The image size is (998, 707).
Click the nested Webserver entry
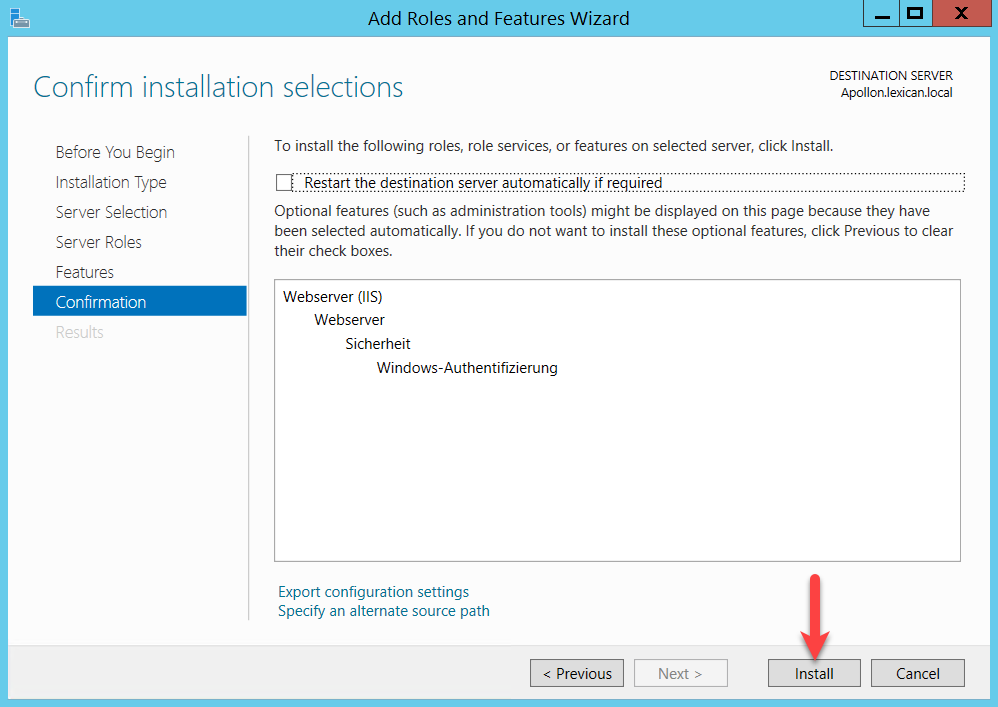pyautogui.click(x=349, y=320)
